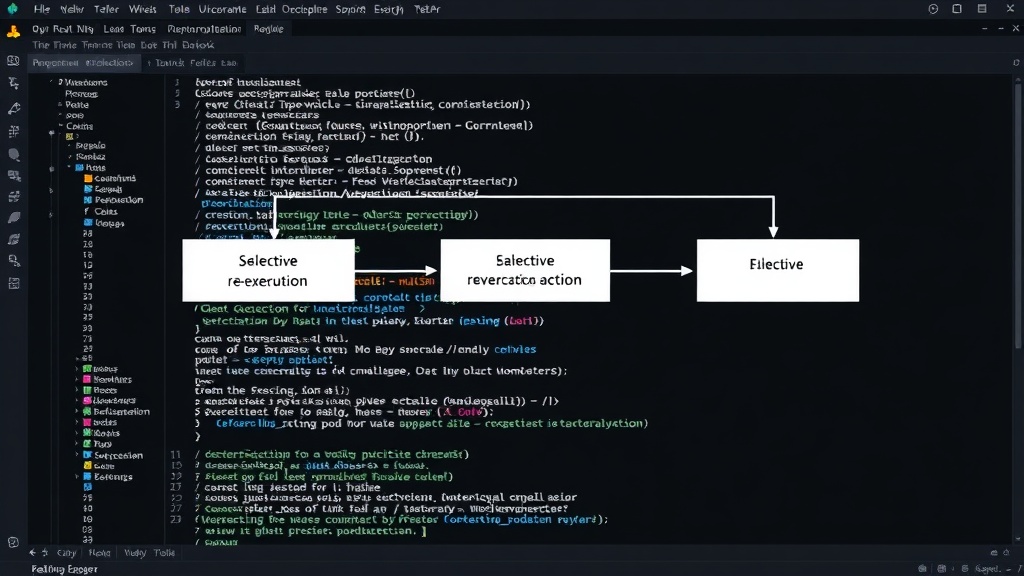1024x576 pixels.
Task: Expand the Nonifities tree node
Action: (x=77, y=379)
